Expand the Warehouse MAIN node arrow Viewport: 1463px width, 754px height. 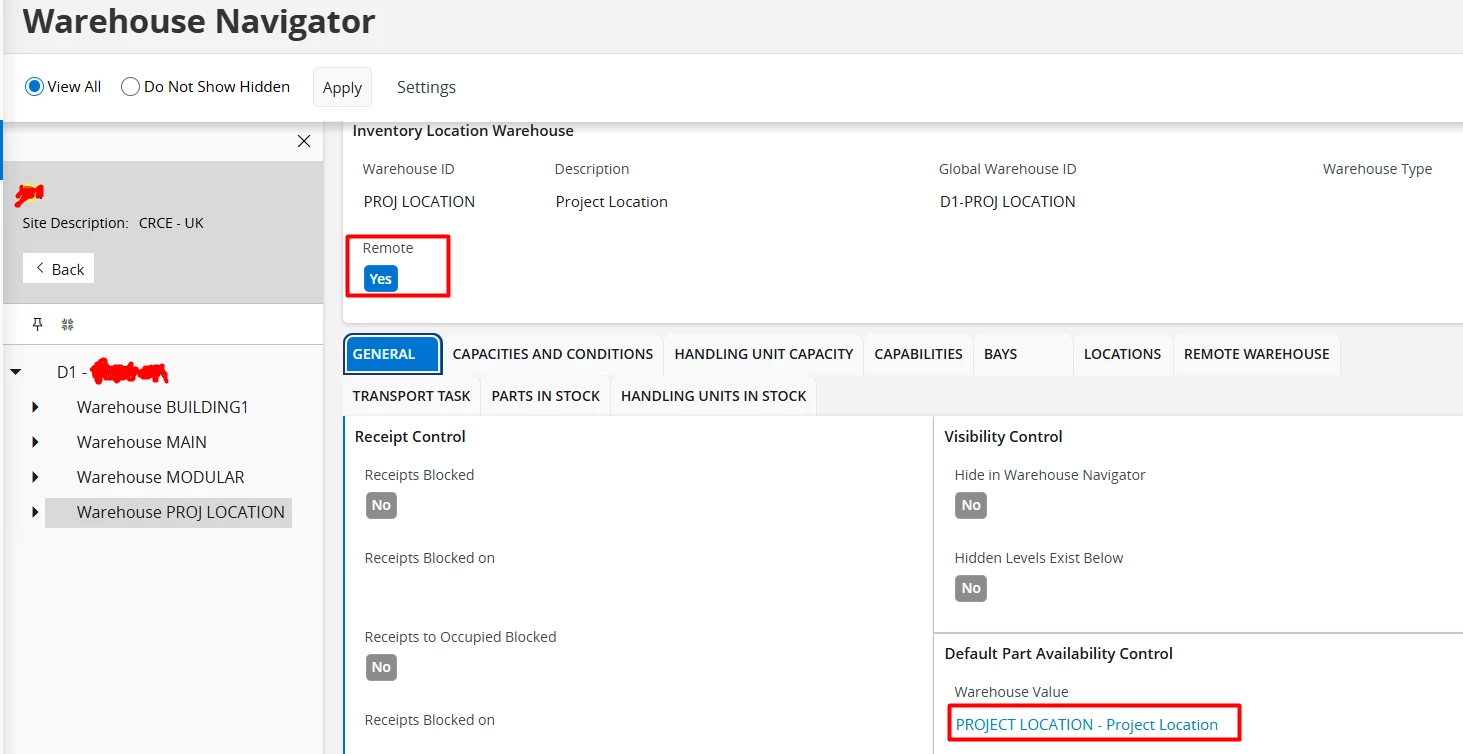35,443
